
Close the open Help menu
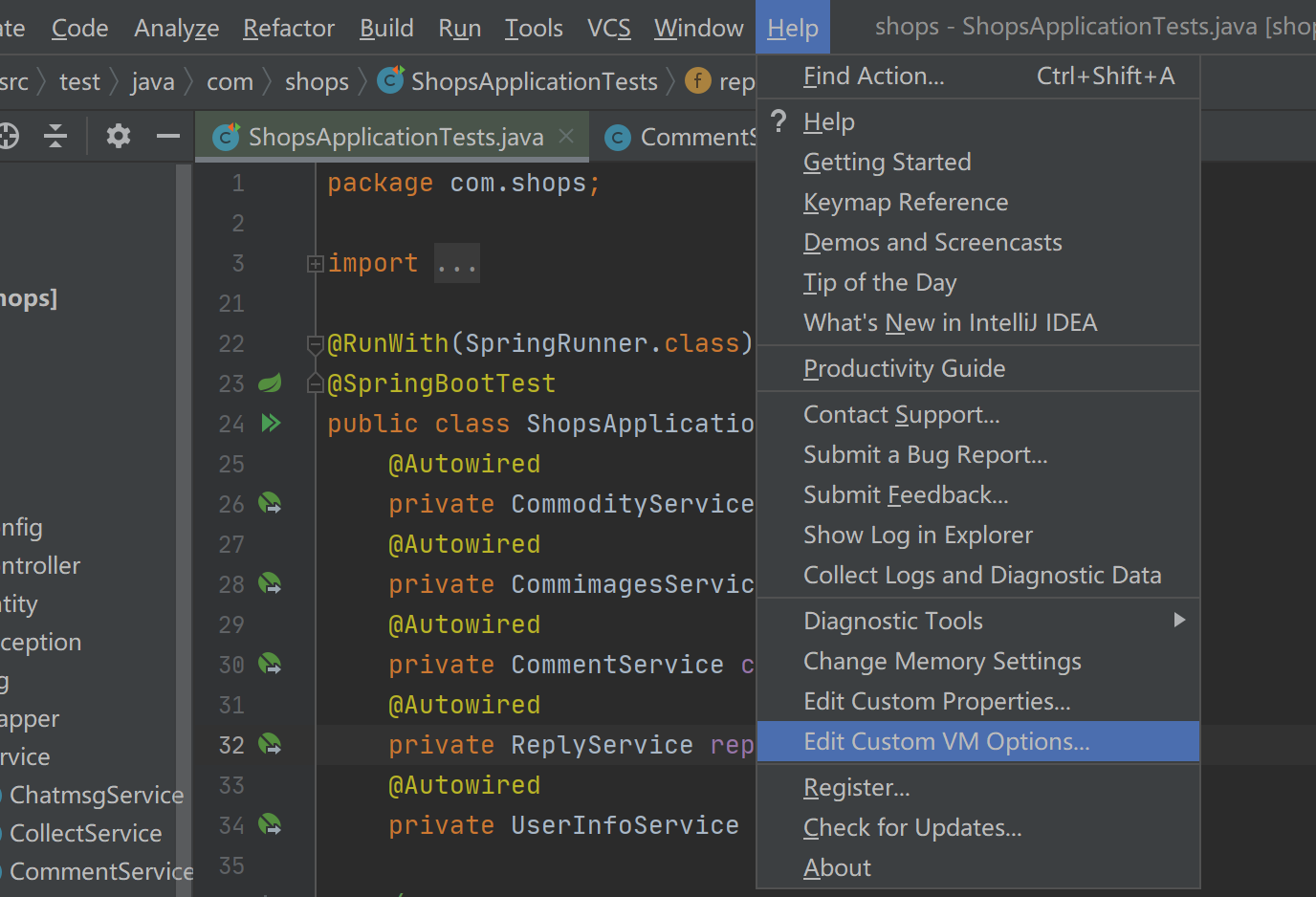click(793, 28)
